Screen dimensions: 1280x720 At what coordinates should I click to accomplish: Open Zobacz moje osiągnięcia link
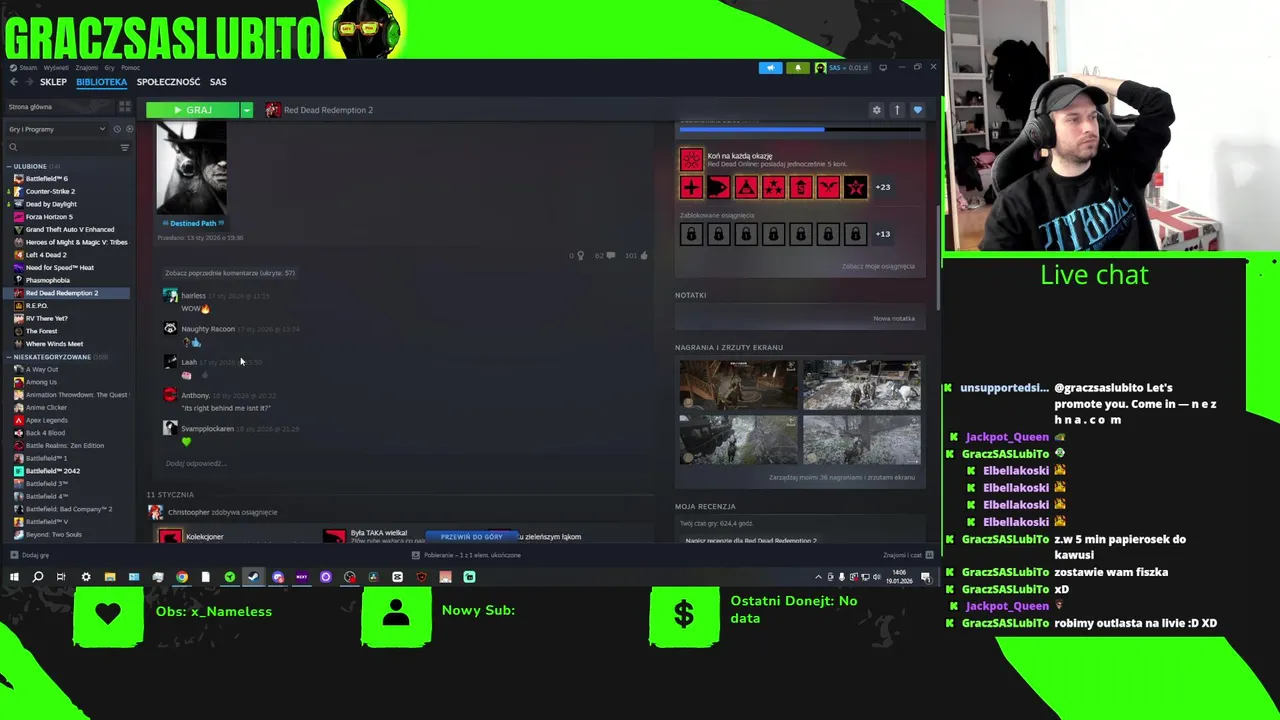point(878,266)
